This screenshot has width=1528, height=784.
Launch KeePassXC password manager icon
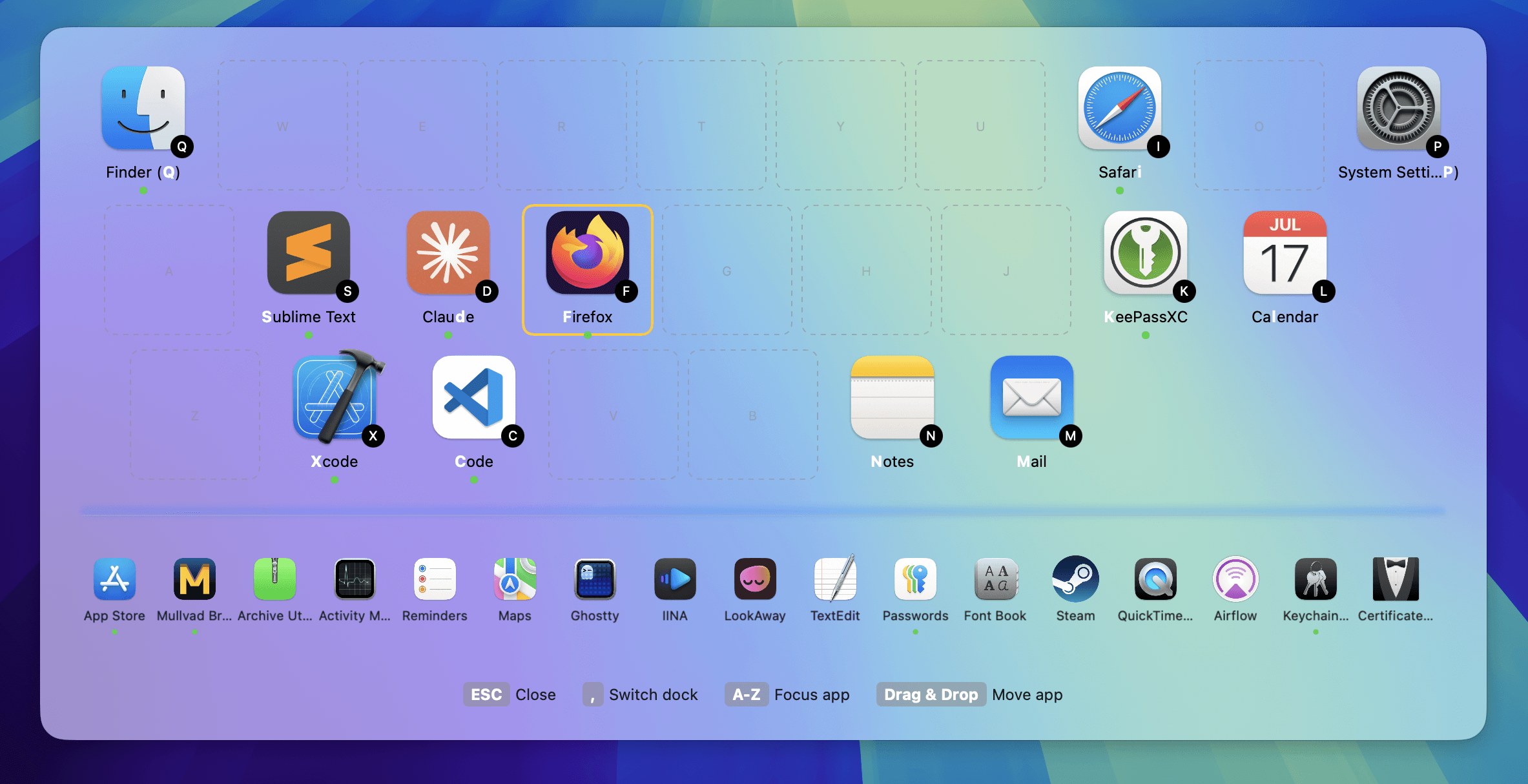(x=1146, y=253)
